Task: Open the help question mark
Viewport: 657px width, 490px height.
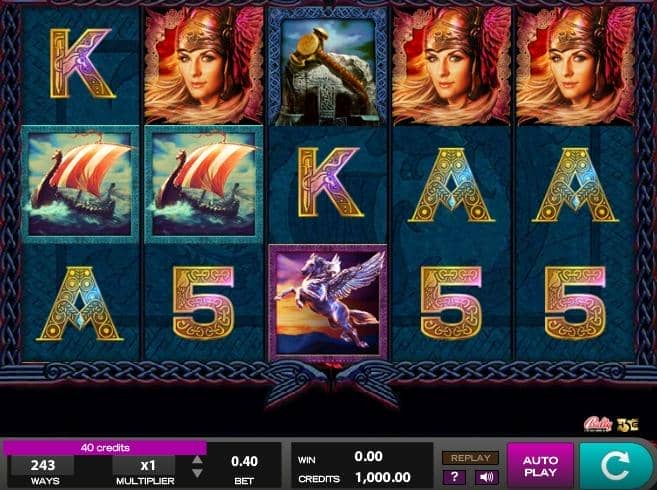Action: coord(454,477)
